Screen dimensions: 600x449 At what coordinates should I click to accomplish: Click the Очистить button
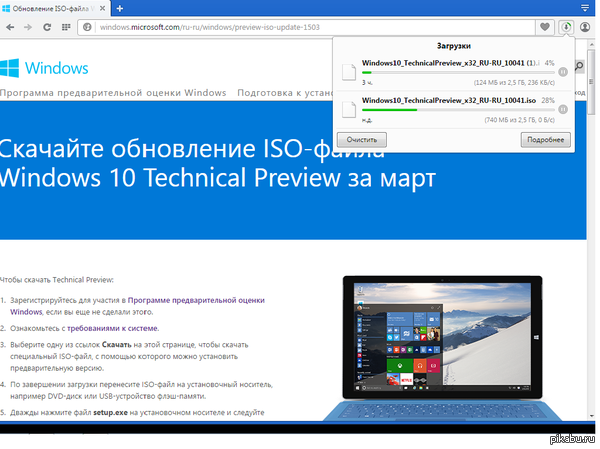(362, 140)
